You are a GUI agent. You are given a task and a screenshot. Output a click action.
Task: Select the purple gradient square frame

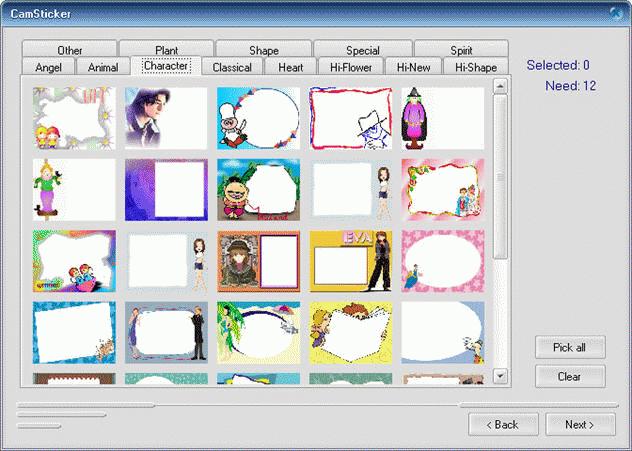click(166, 189)
